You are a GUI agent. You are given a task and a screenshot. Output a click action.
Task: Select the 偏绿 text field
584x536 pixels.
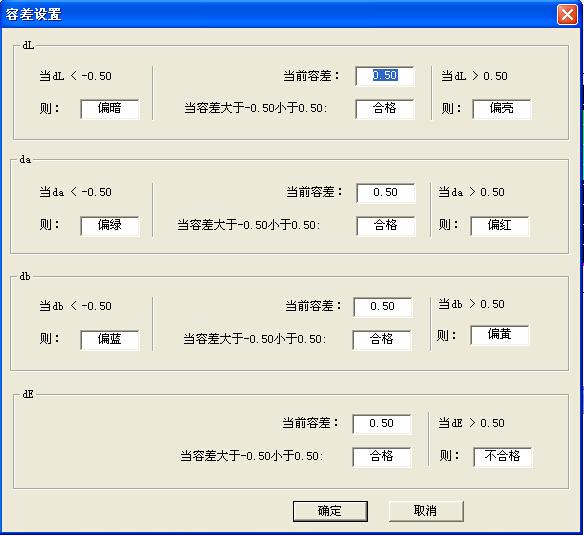tap(110, 226)
